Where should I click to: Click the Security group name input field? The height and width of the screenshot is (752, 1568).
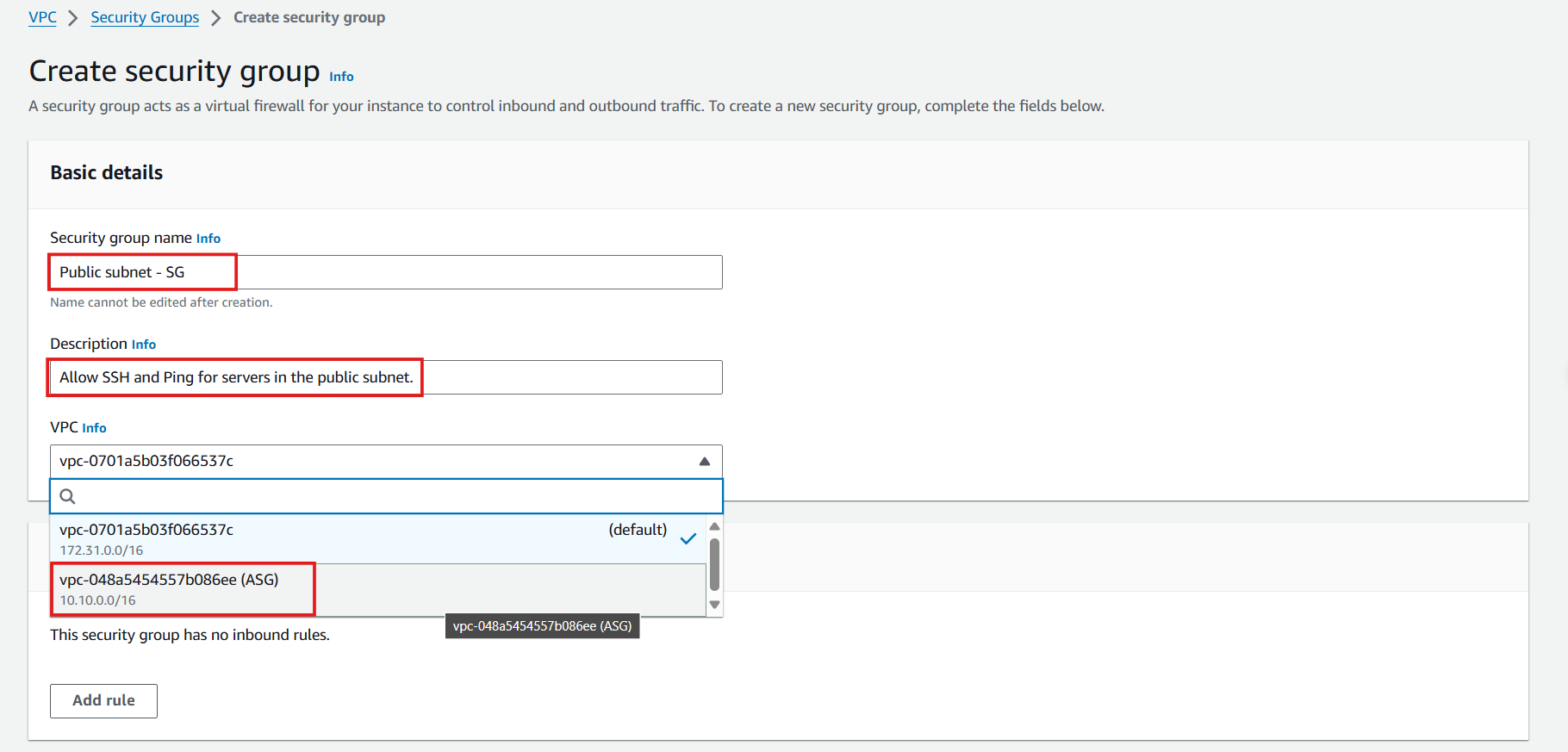pyautogui.click(x=386, y=272)
